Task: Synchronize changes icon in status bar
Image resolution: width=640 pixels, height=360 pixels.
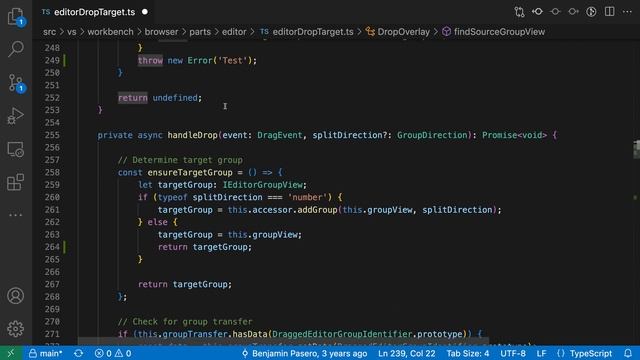Action: pos(78,353)
